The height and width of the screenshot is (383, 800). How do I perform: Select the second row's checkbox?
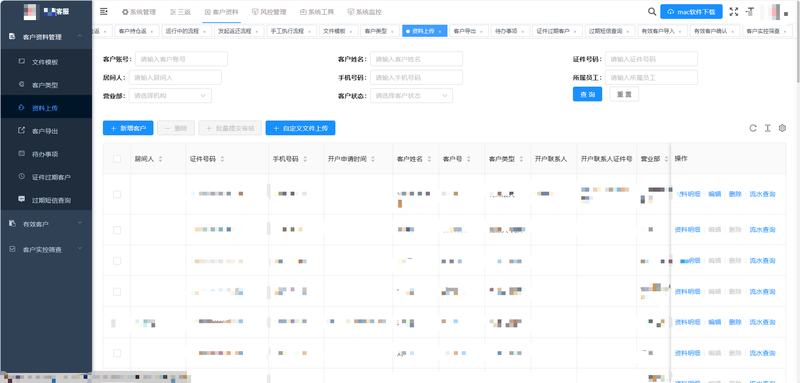[117, 230]
